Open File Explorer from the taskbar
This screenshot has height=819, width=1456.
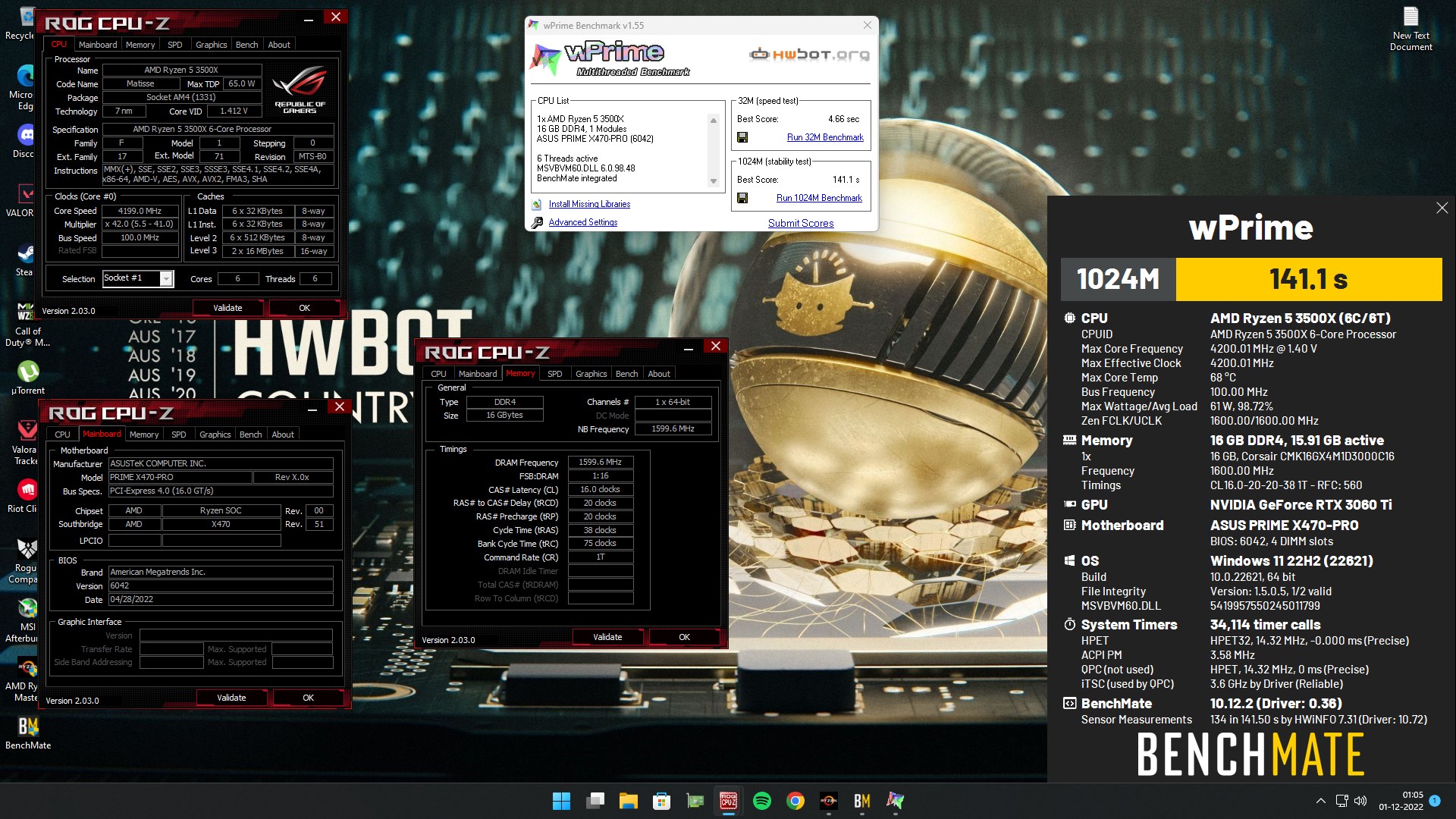629,801
